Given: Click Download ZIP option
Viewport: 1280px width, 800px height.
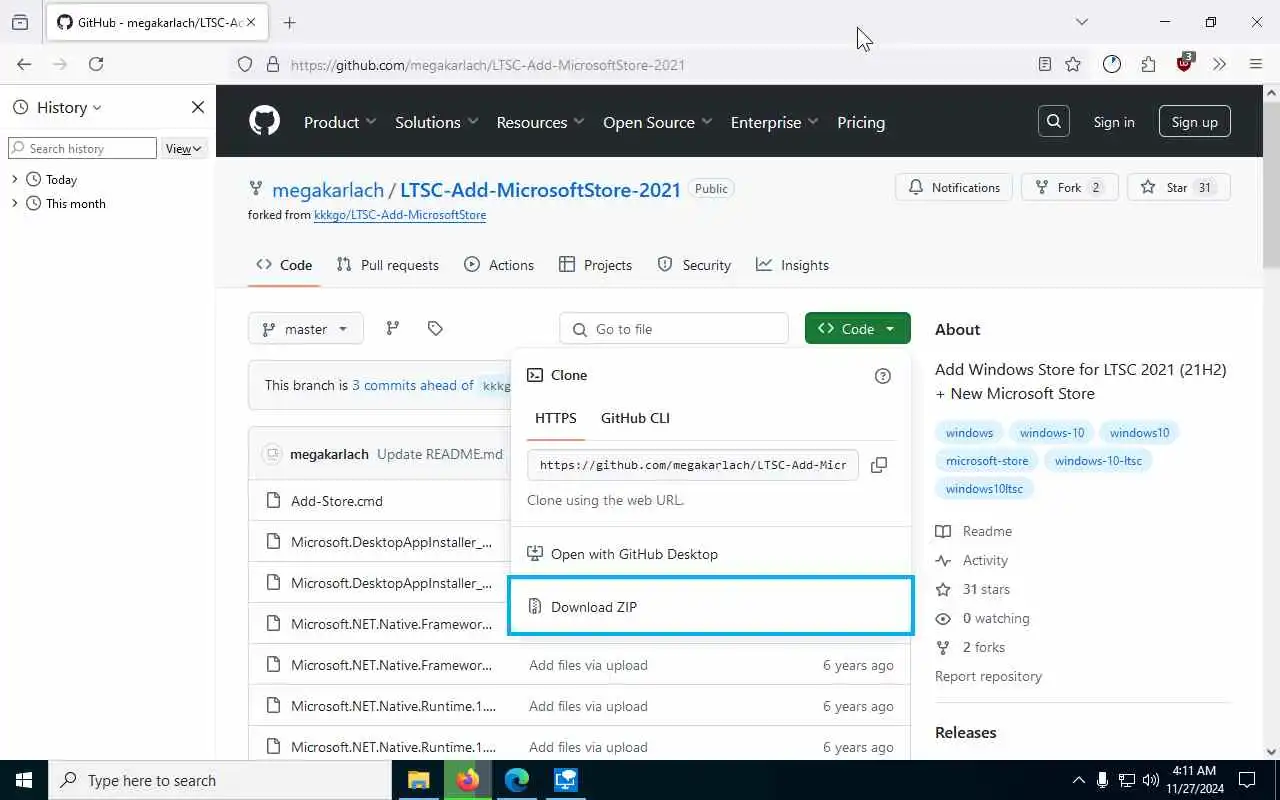Looking at the screenshot, I should pos(711,606).
